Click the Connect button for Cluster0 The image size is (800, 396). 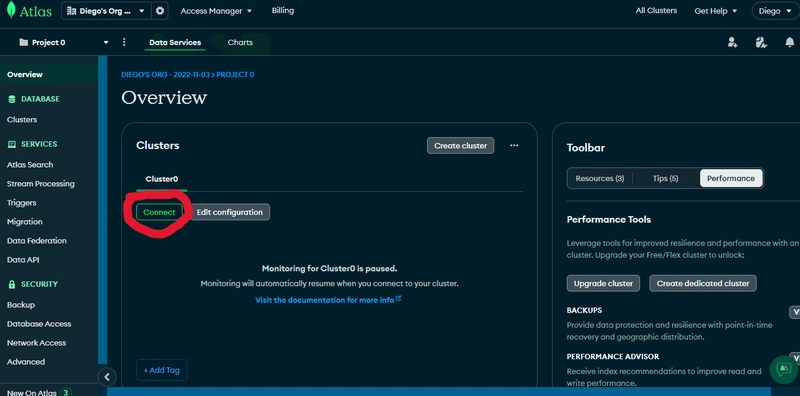(159, 212)
